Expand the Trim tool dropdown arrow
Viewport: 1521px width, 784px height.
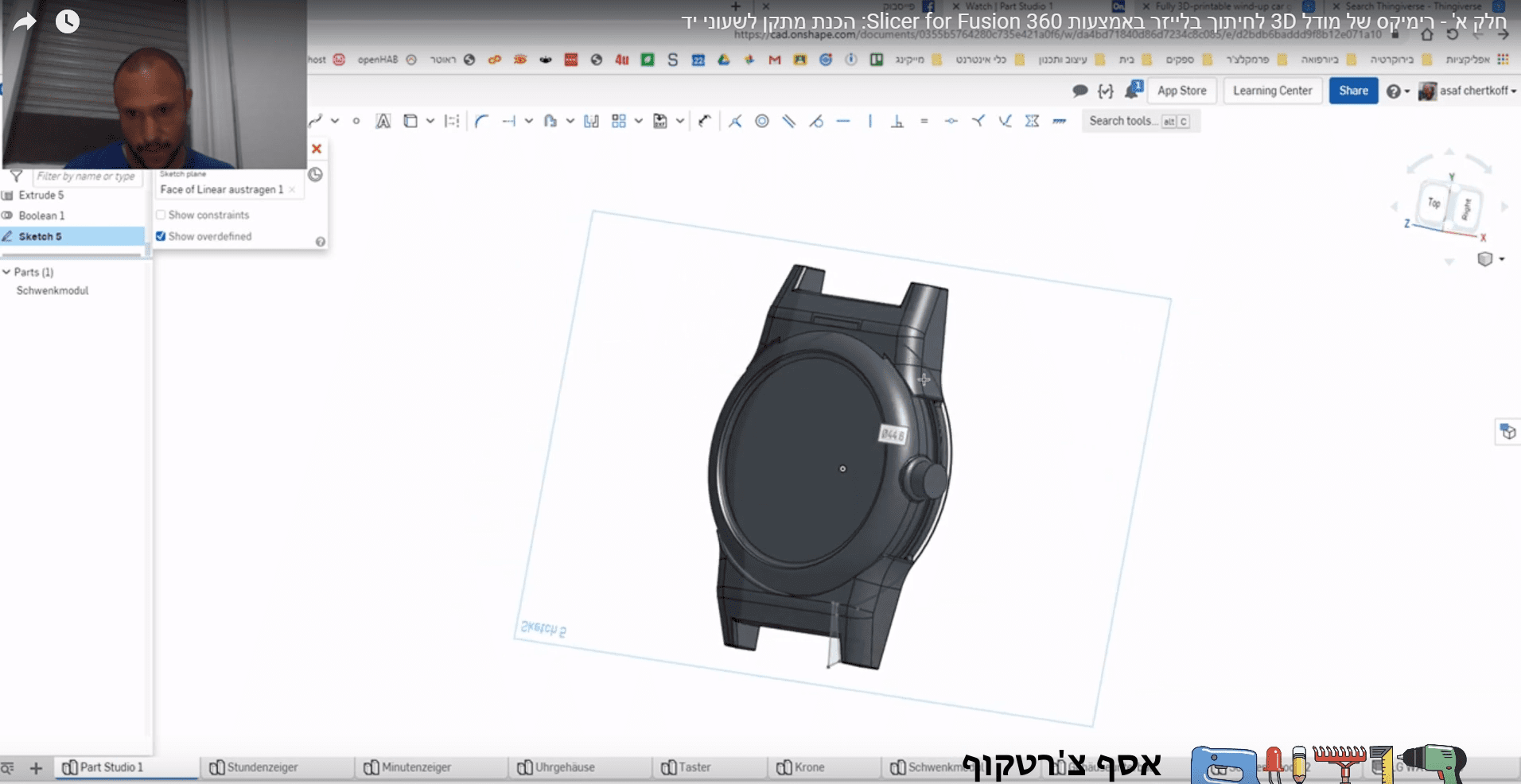point(529,121)
